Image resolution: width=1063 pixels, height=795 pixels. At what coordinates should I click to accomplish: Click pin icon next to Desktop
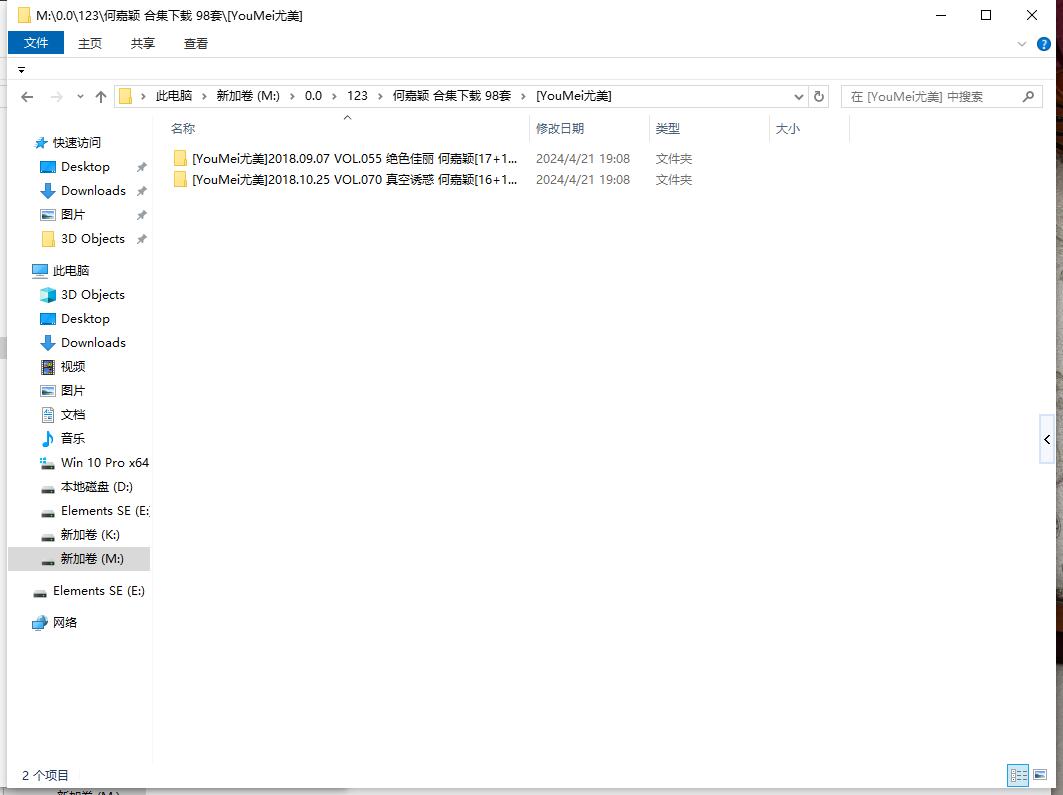[x=142, y=167]
